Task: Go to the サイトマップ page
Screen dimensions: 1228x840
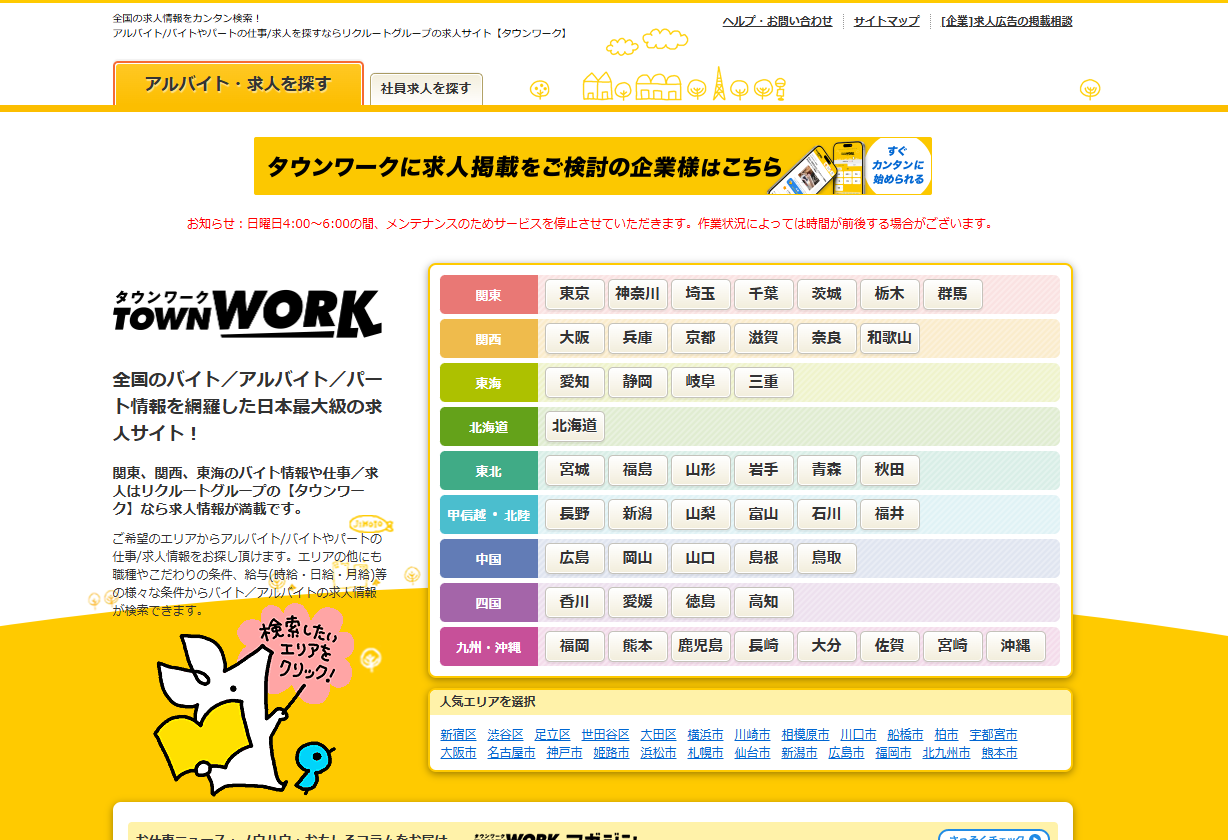Action: (x=886, y=21)
